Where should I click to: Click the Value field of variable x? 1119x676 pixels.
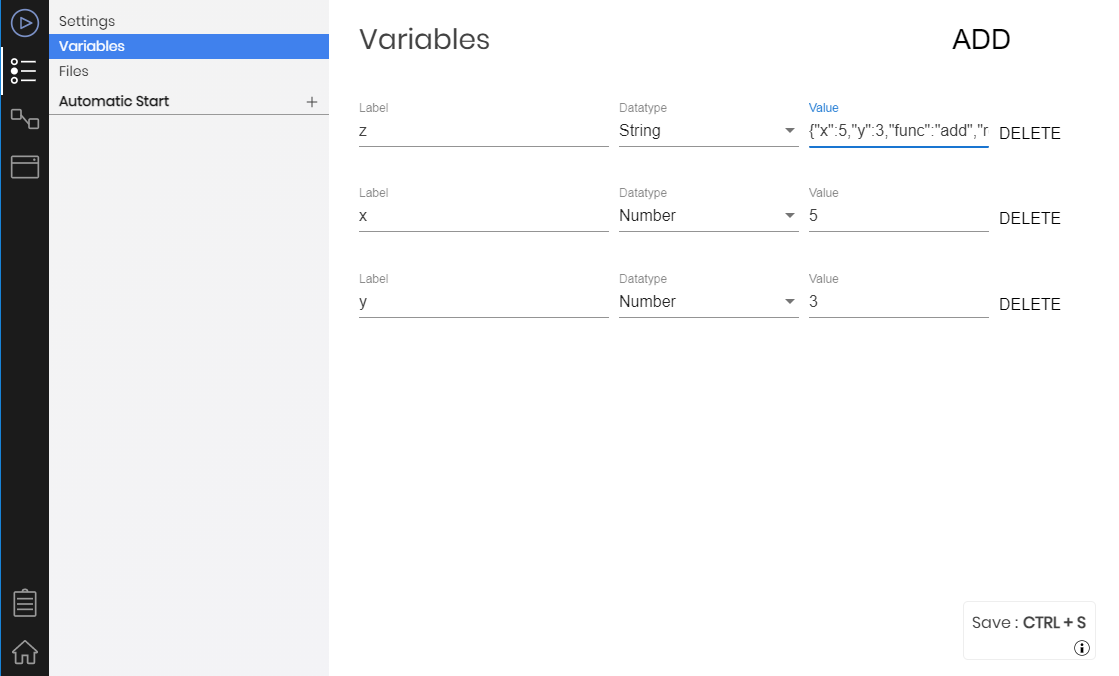pyautogui.click(x=898, y=216)
